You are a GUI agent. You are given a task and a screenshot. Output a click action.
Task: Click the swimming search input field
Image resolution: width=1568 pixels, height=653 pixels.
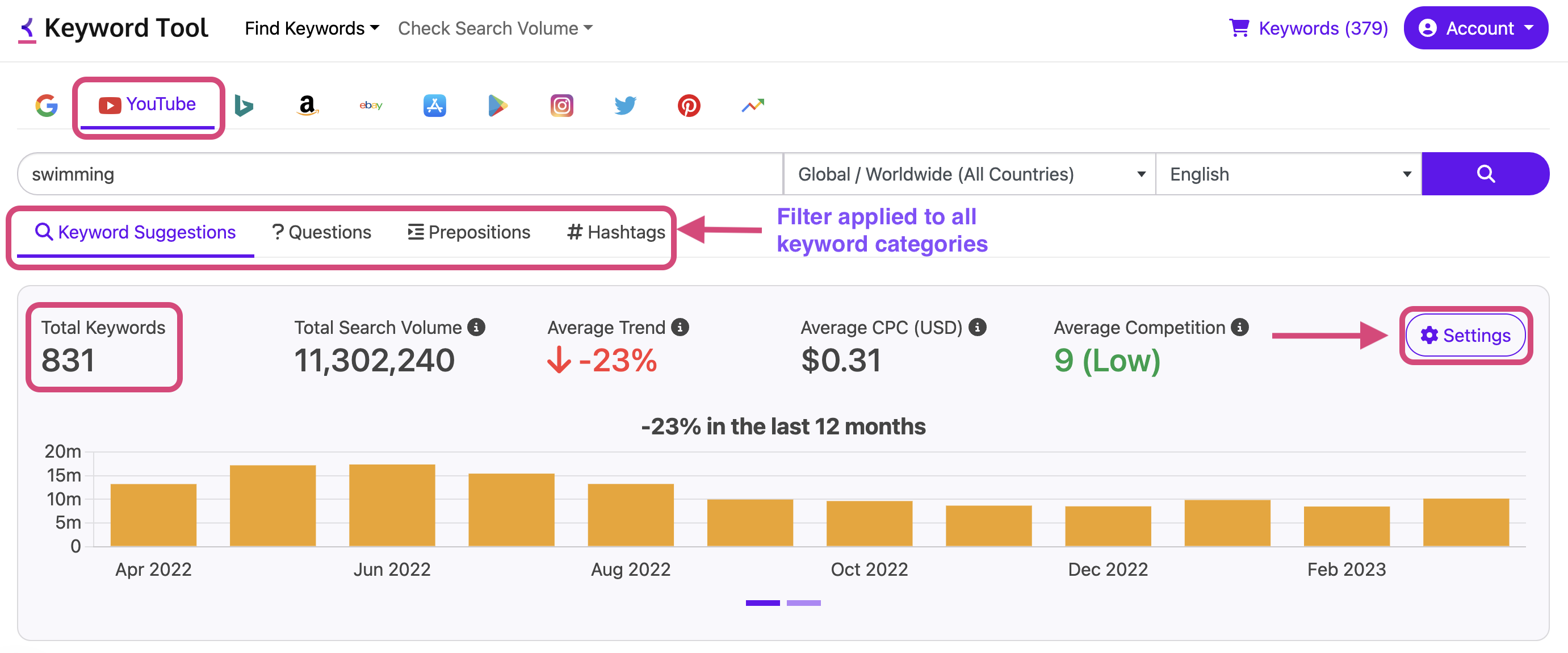pyautogui.click(x=396, y=174)
